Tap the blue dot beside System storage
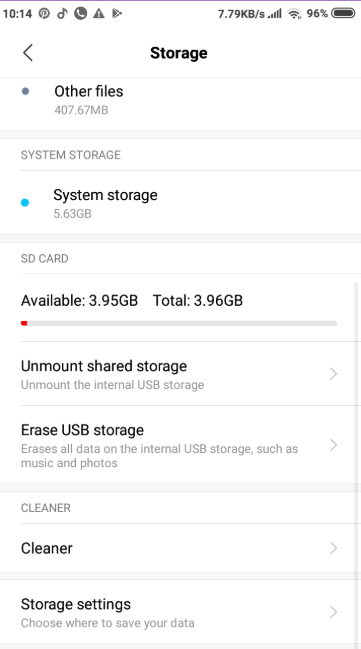Screen dimensions: 361x649 [25, 202]
